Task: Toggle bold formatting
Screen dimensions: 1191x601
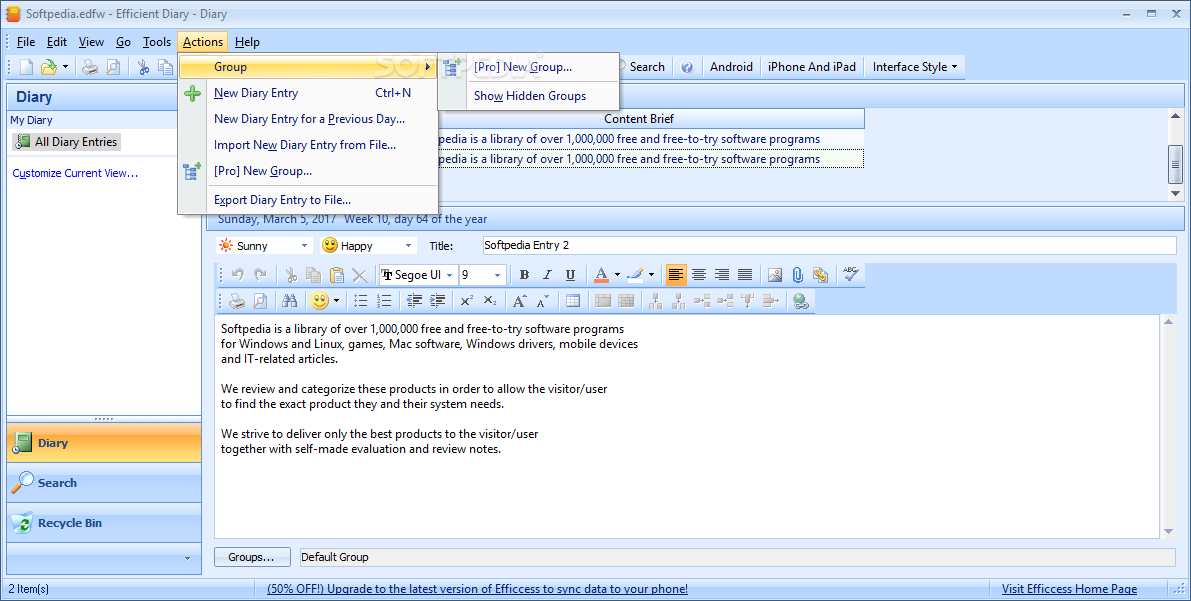Action: (524, 275)
